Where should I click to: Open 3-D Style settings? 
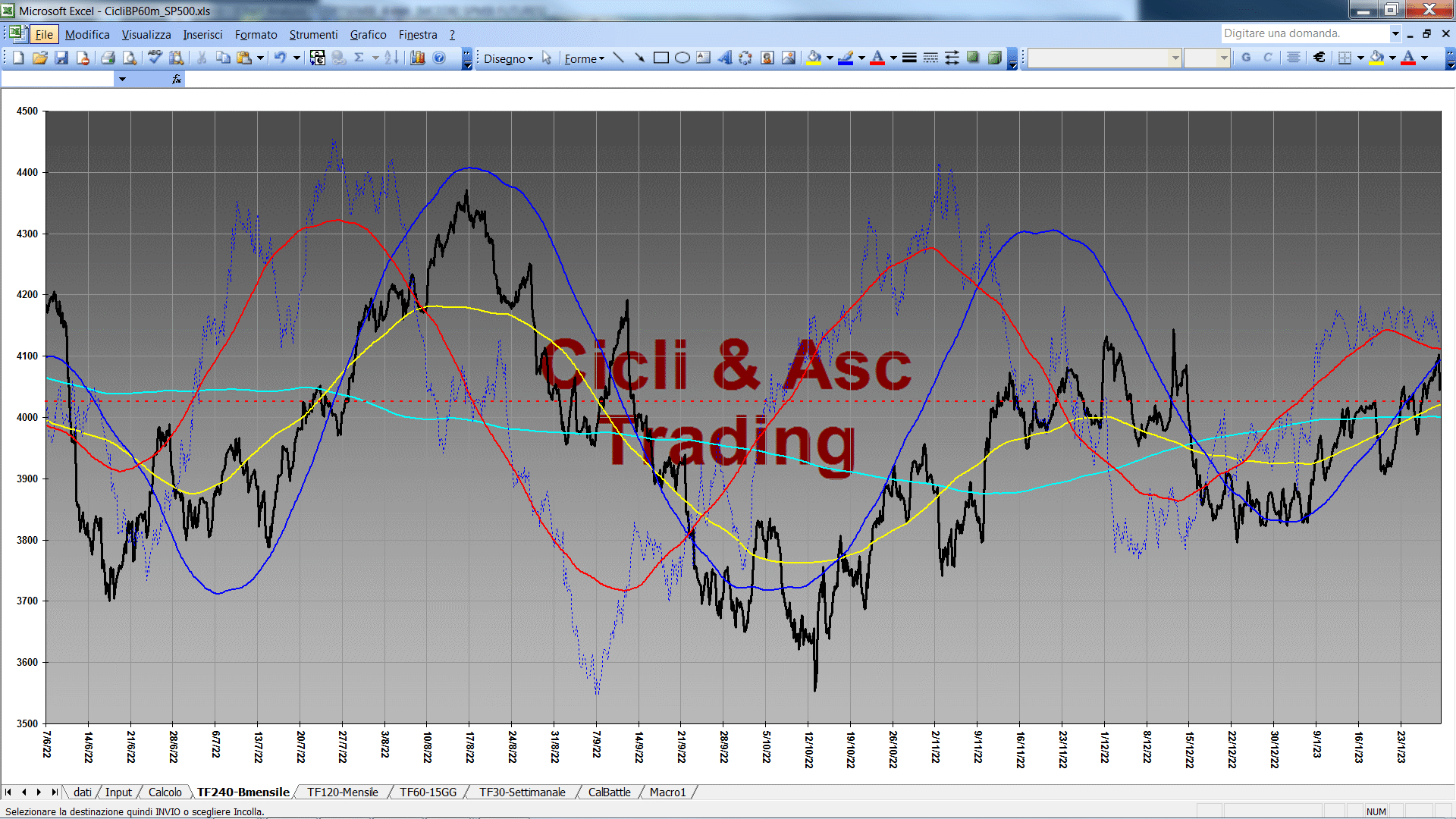click(x=994, y=58)
